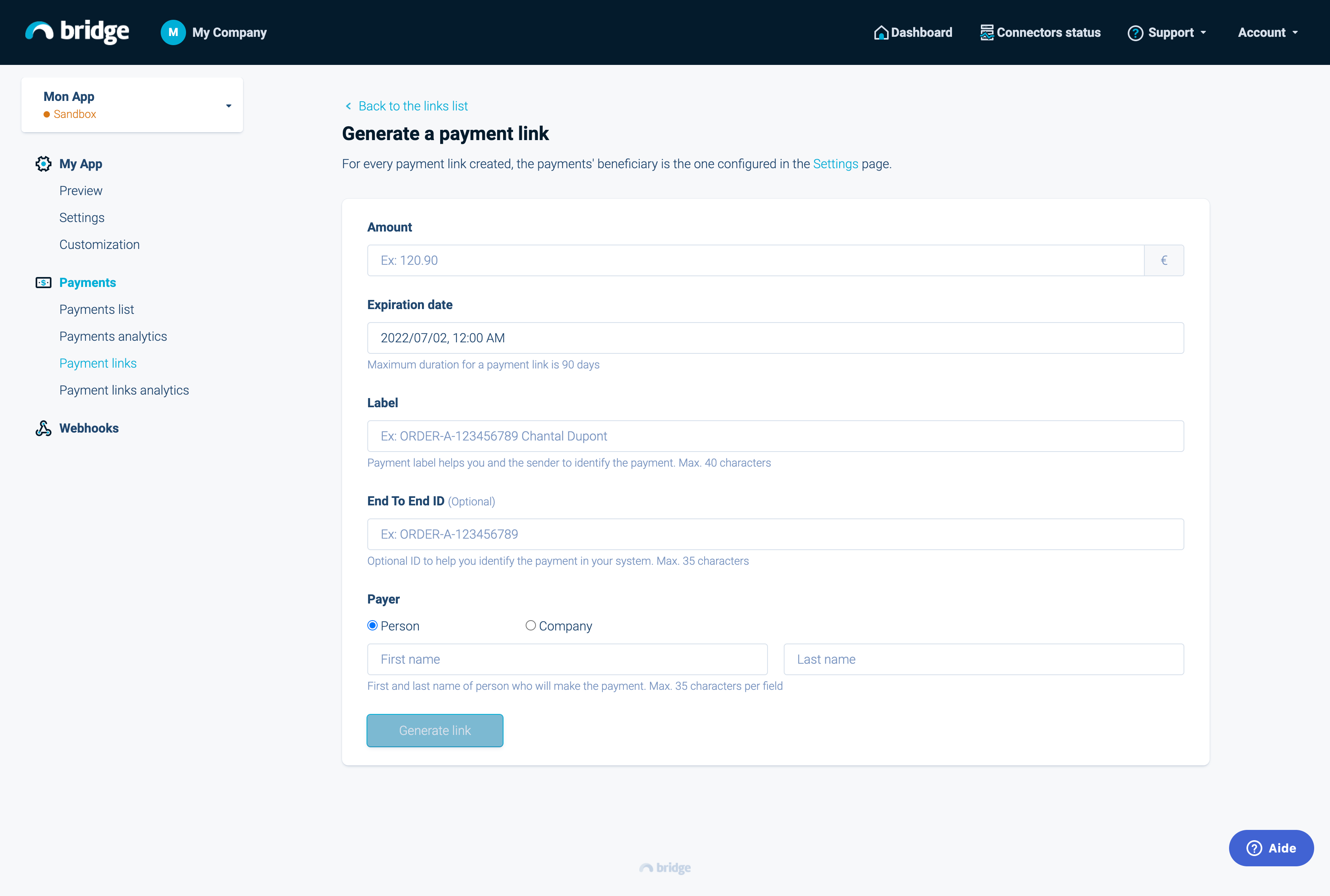The height and width of the screenshot is (896, 1330).
Task: Expand the Mon App Sandbox selector
Action: pos(228,106)
